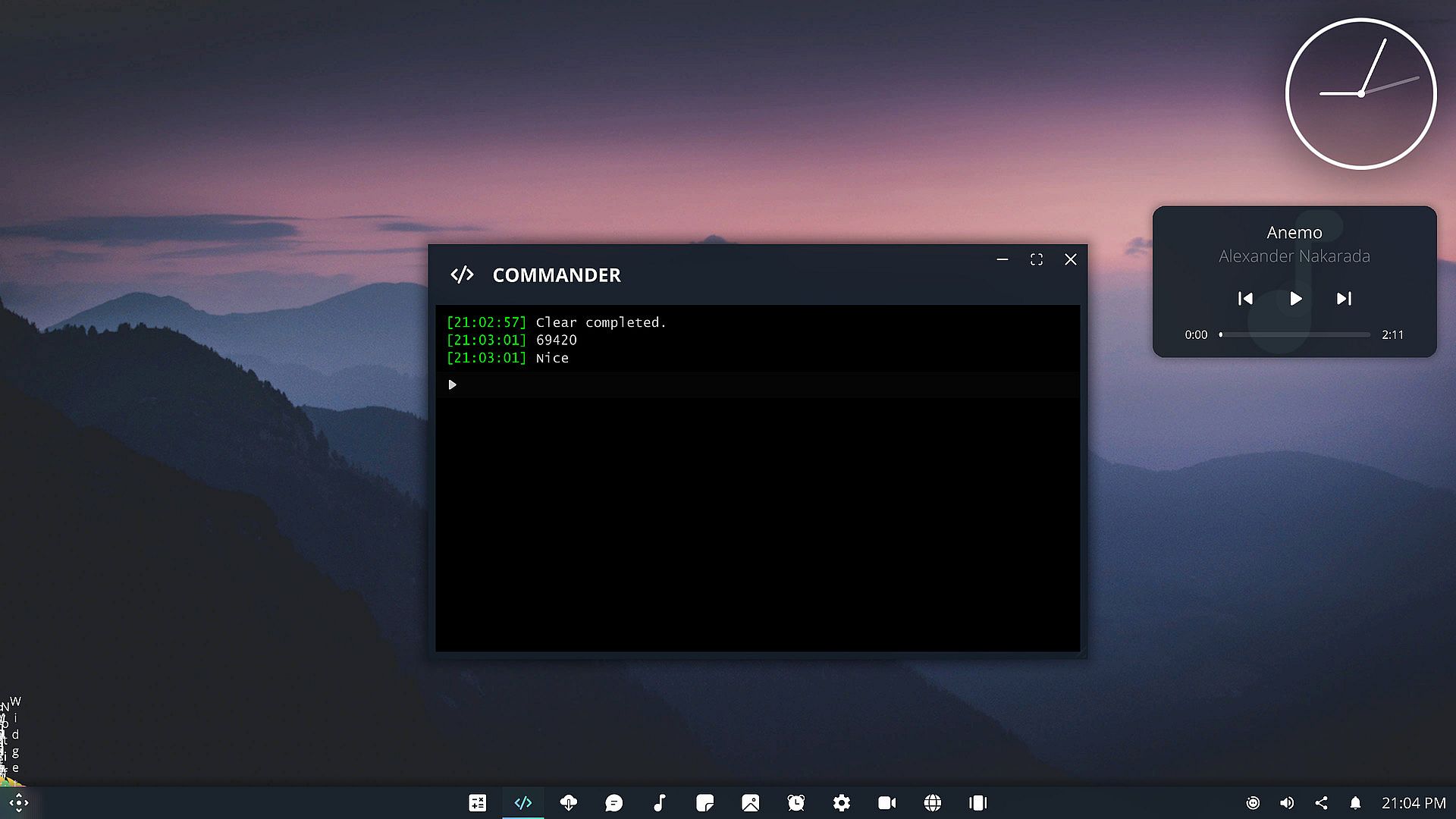The height and width of the screenshot is (819, 1456).
Task: Open the notifications bell
Action: (x=1355, y=803)
